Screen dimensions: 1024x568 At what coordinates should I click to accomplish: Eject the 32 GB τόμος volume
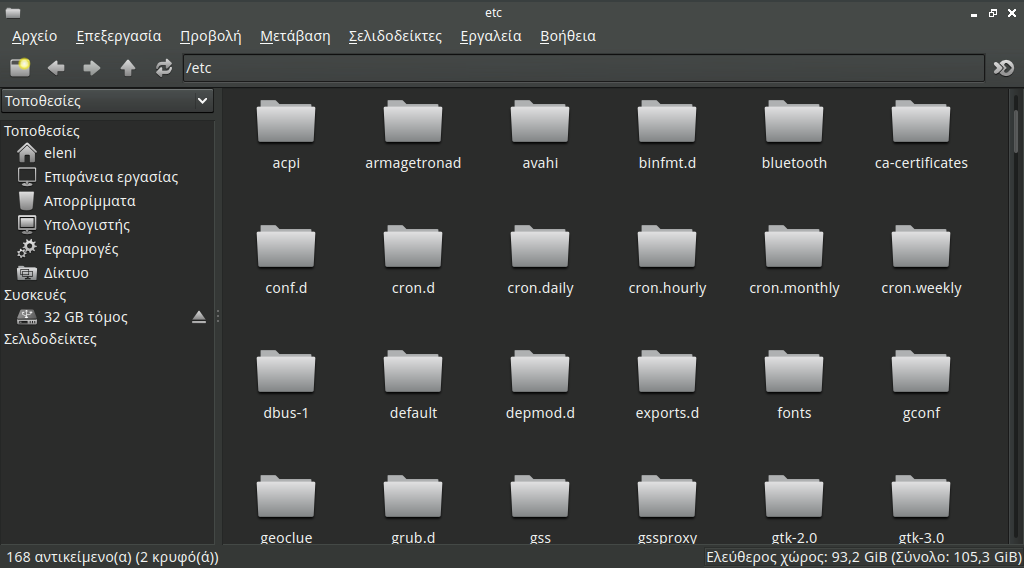pos(199,317)
